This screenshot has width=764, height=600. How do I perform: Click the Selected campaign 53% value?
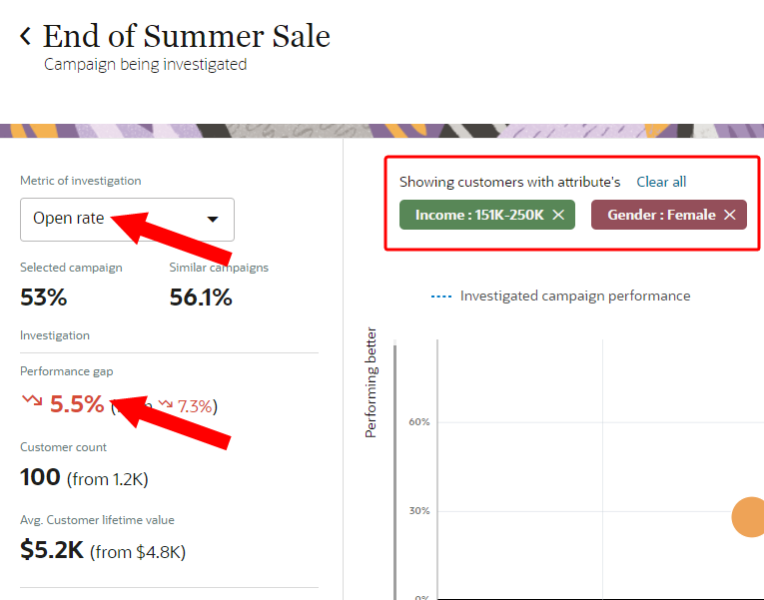tap(43, 297)
